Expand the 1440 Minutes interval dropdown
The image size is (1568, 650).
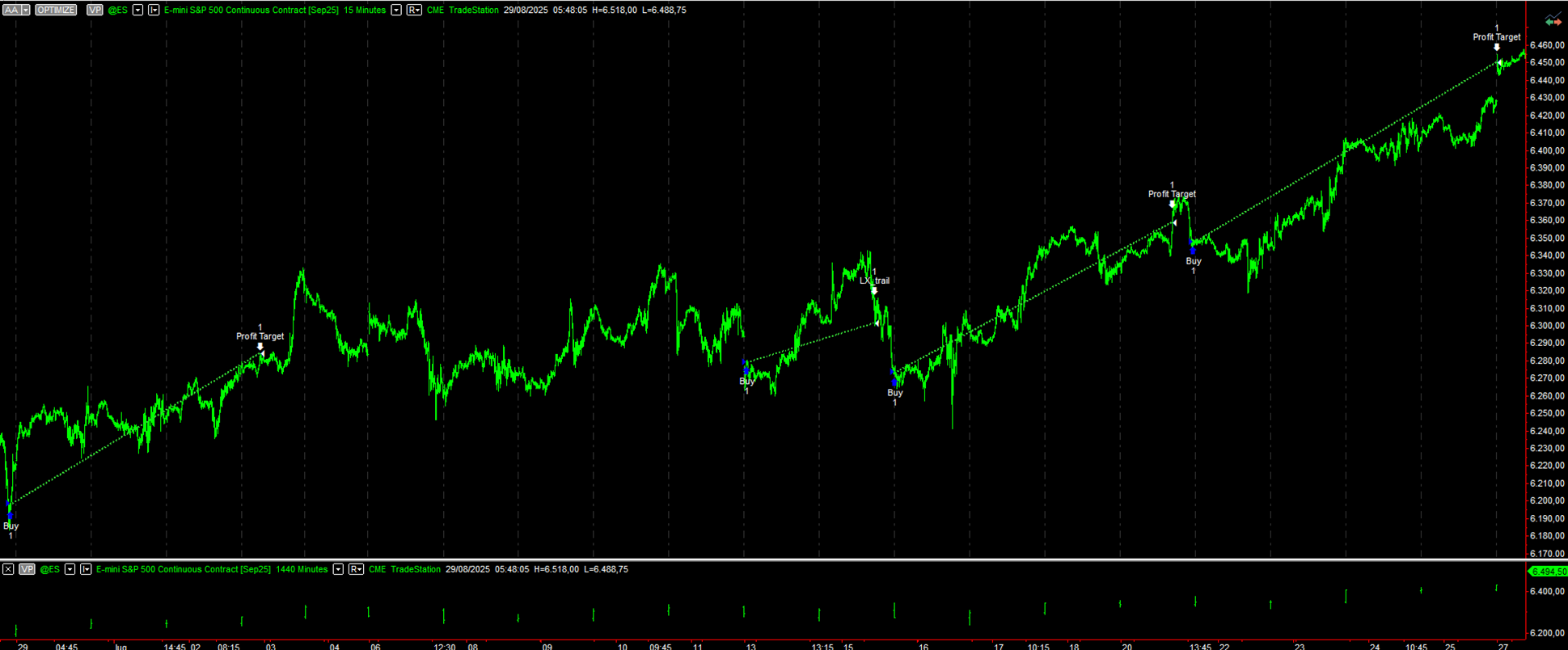pos(338,569)
